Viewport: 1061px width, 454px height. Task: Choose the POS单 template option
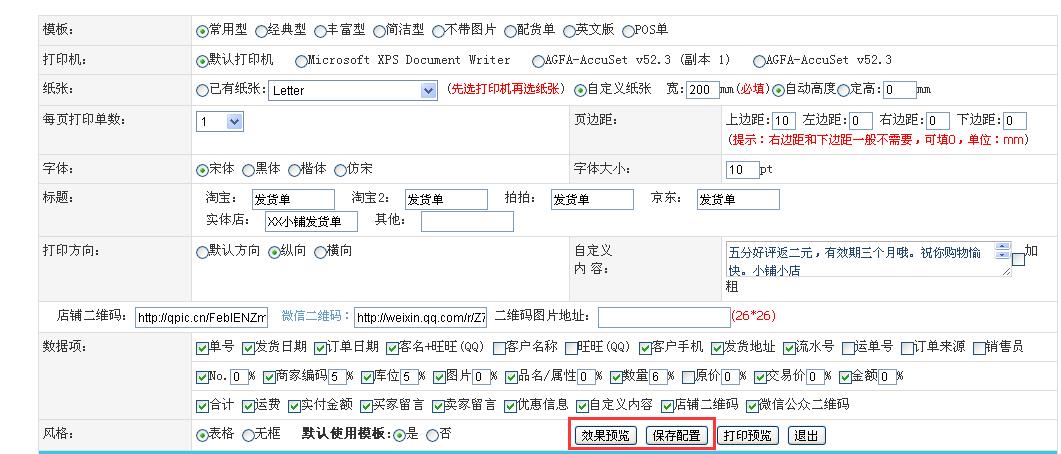(628, 31)
